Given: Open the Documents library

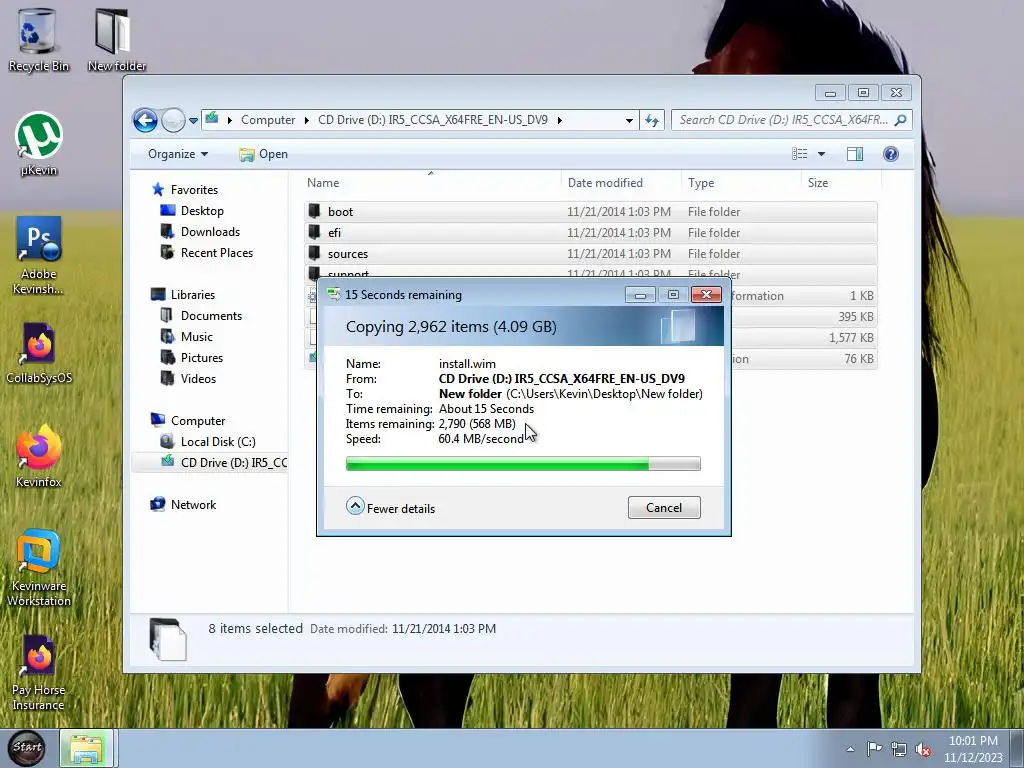Looking at the screenshot, I should [202, 315].
